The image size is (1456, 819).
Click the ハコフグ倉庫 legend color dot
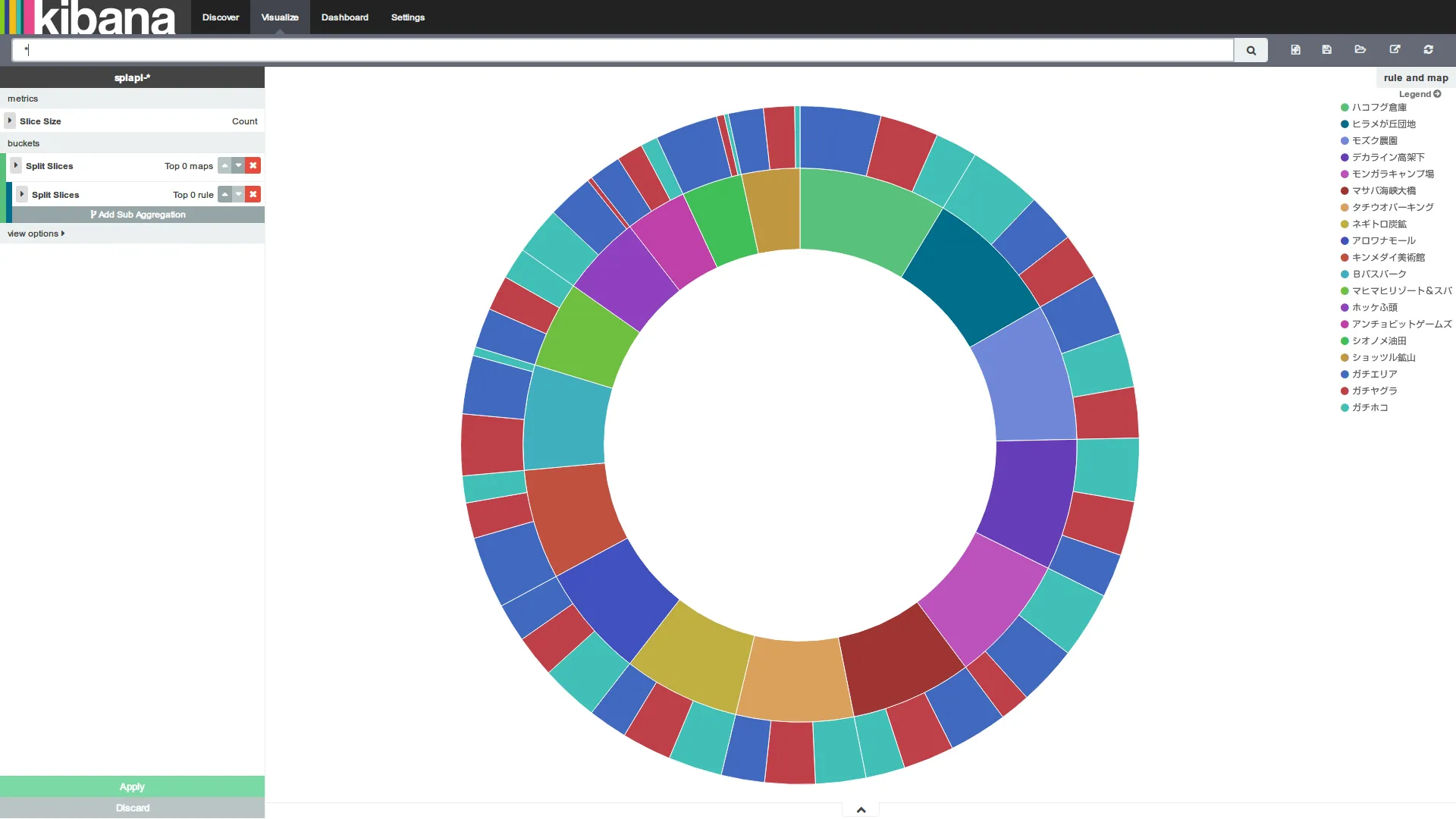point(1345,108)
